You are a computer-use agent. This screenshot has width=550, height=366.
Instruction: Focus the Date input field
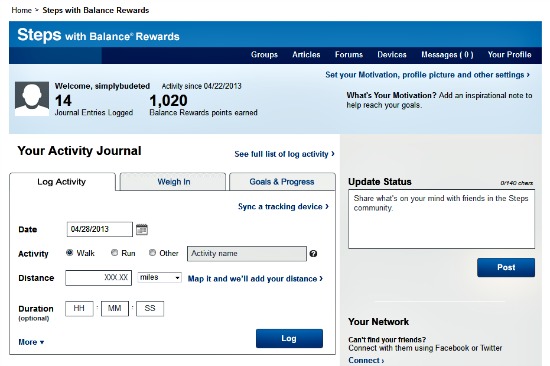point(100,229)
